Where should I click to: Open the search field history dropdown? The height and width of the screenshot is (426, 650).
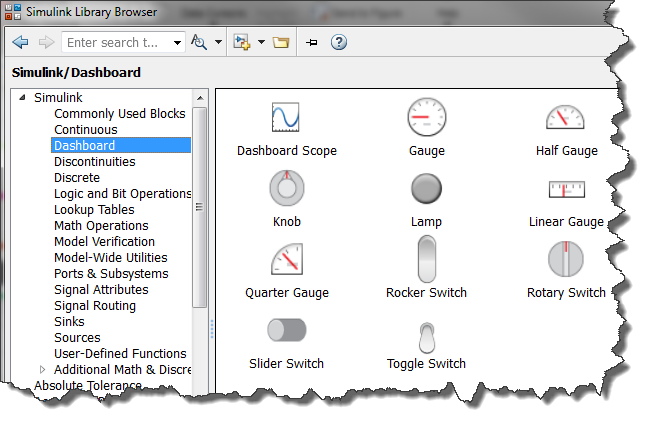click(178, 43)
